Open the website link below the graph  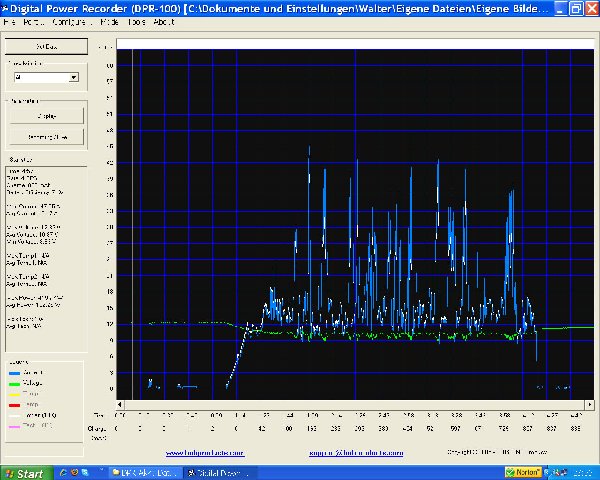coord(206,451)
